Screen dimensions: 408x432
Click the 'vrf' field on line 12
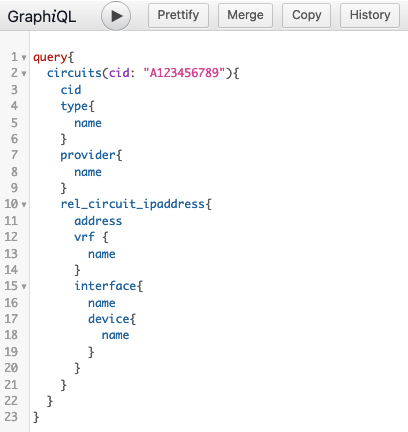click(84, 237)
